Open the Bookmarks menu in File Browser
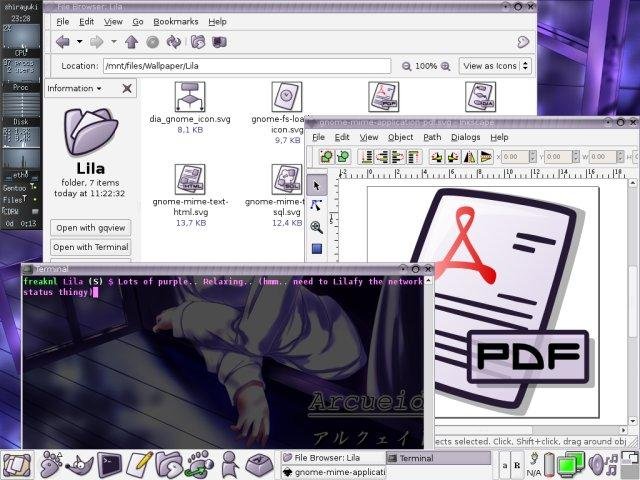 click(x=176, y=22)
